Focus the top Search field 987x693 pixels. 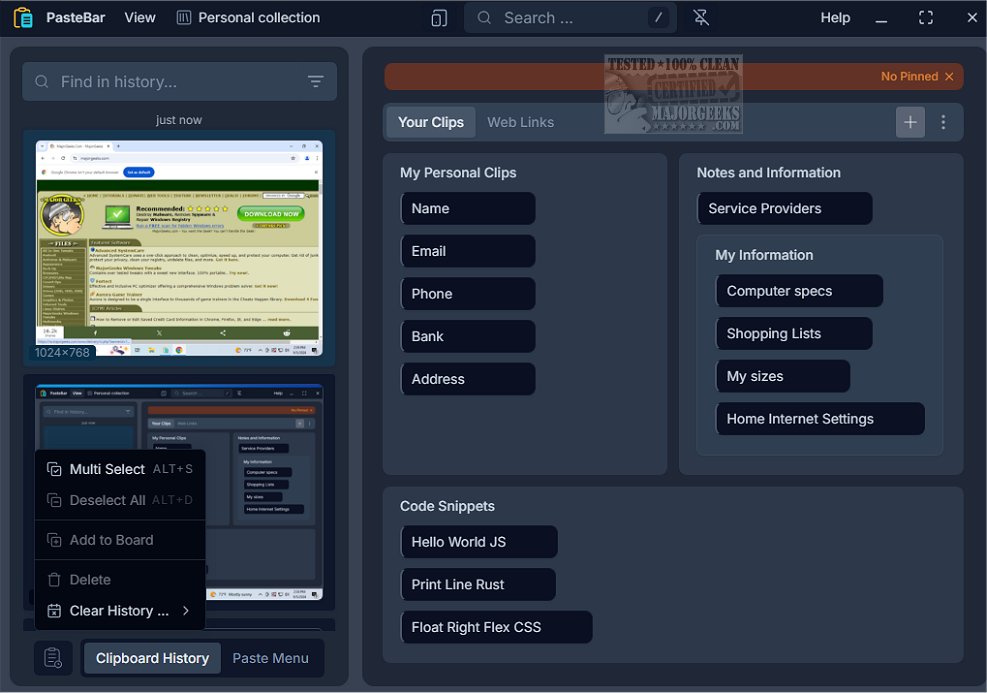[570, 18]
